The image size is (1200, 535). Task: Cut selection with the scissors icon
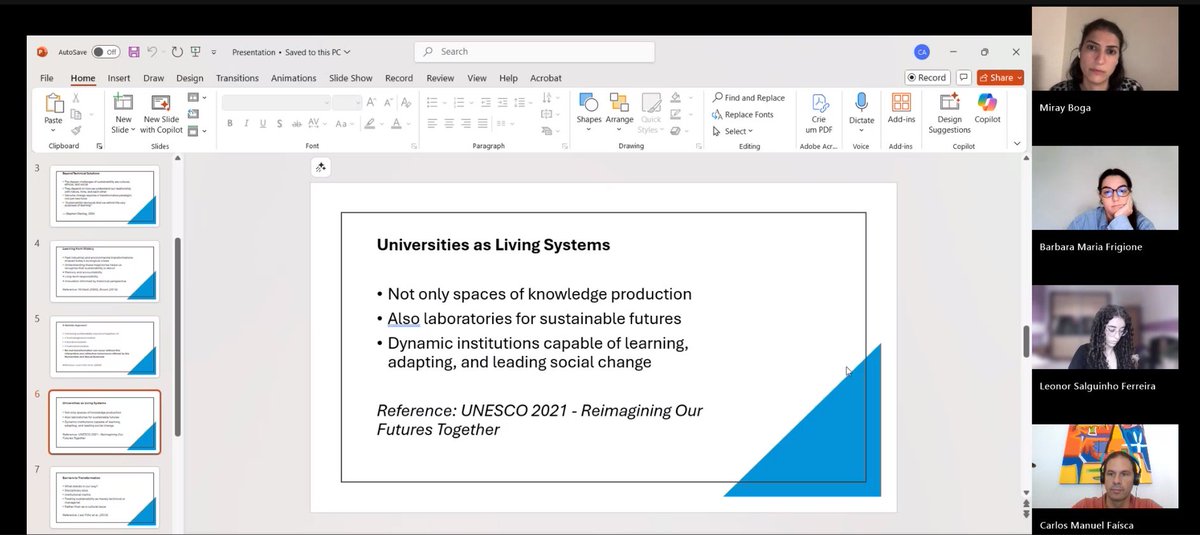76,98
